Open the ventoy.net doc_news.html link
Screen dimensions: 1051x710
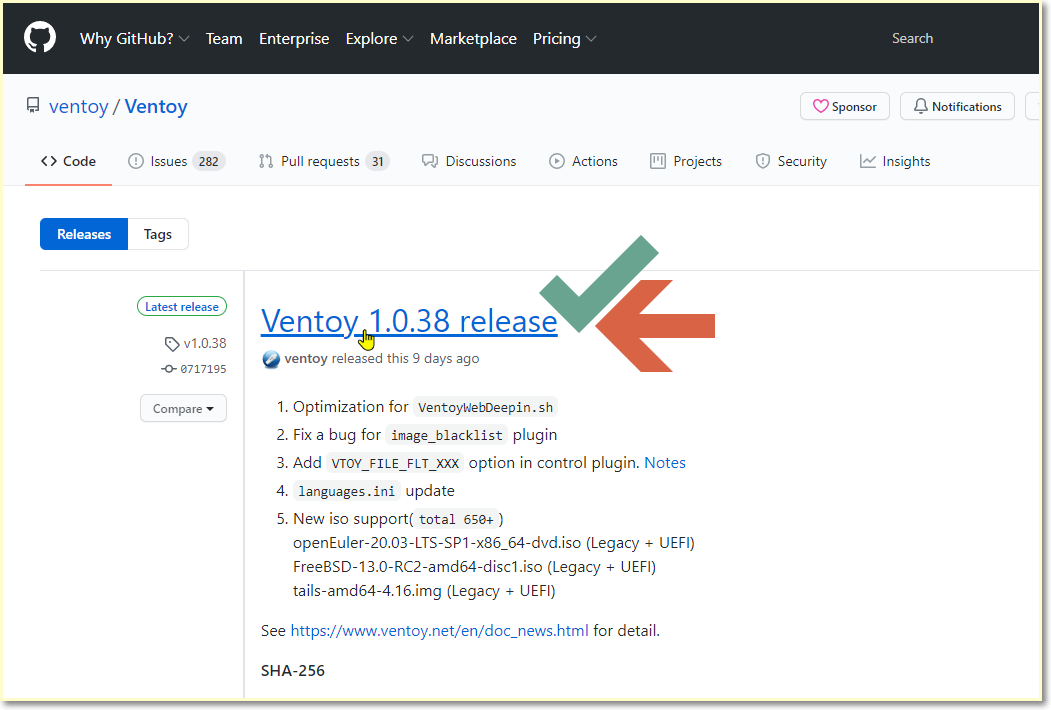point(439,631)
